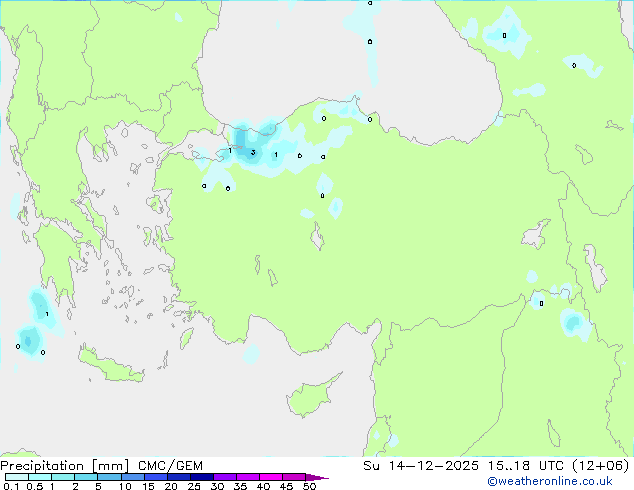The height and width of the screenshot is (490, 634).
Task: Click Lake Van outline in eastern Turkey
Action: tap(538, 236)
